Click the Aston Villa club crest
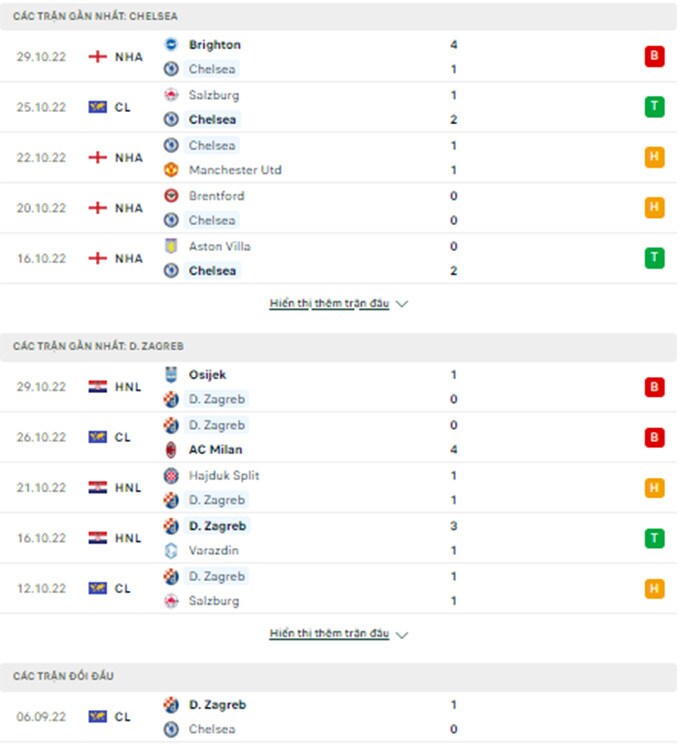Image resolution: width=680 pixels, height=744 pixels. point(171,246)
